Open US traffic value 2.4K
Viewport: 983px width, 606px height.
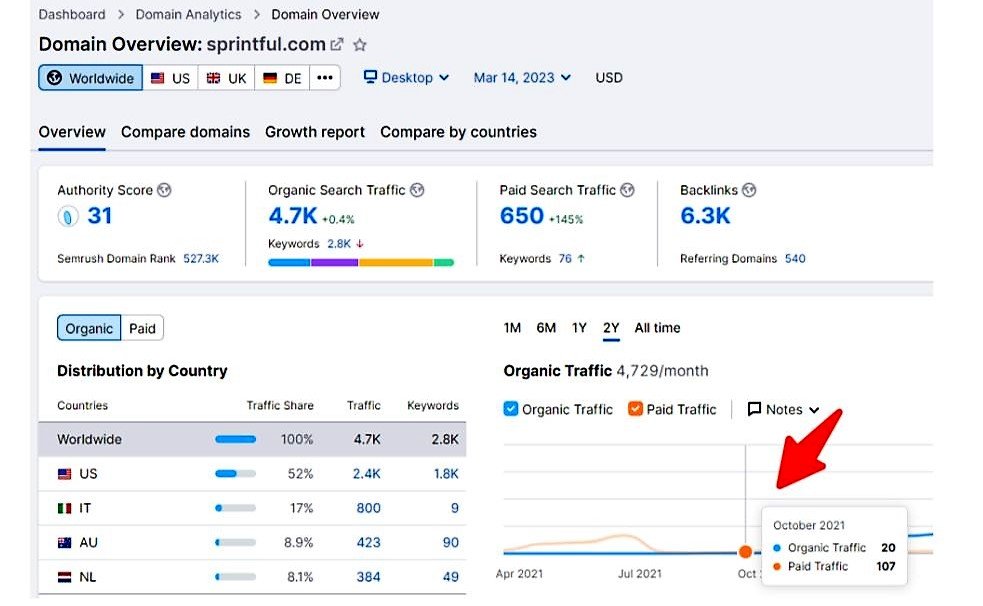point(366,474)
